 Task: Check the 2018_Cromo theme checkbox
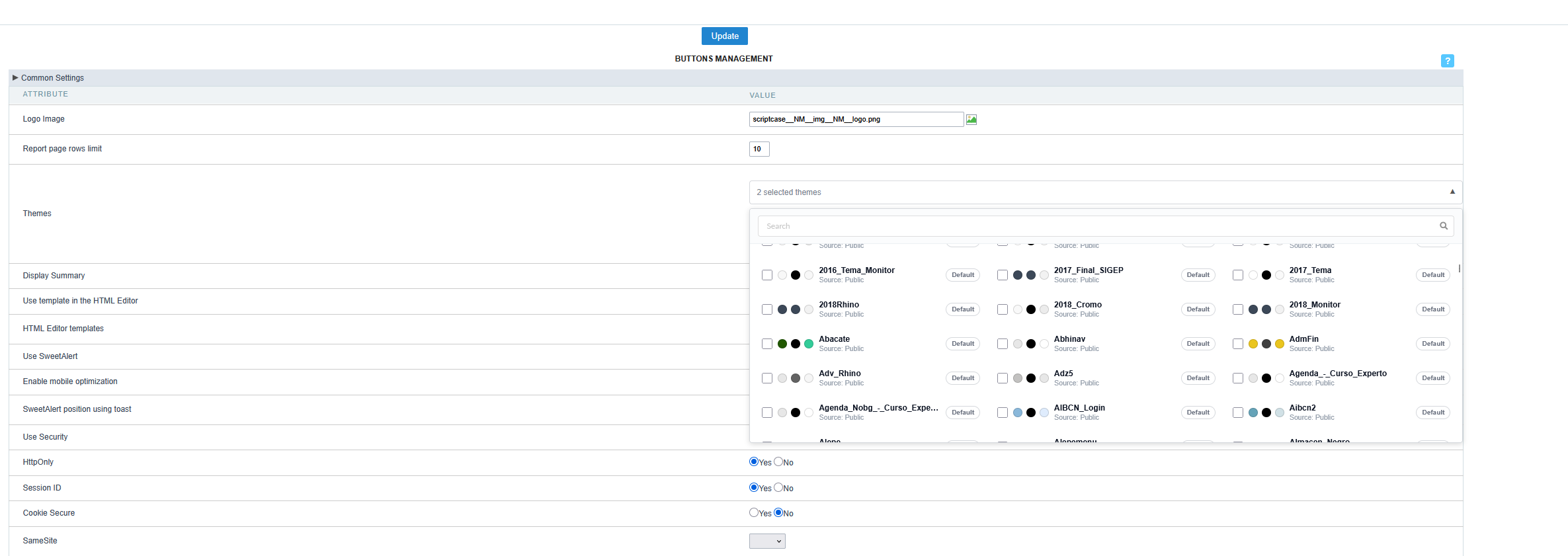(x=1003, y=309)
